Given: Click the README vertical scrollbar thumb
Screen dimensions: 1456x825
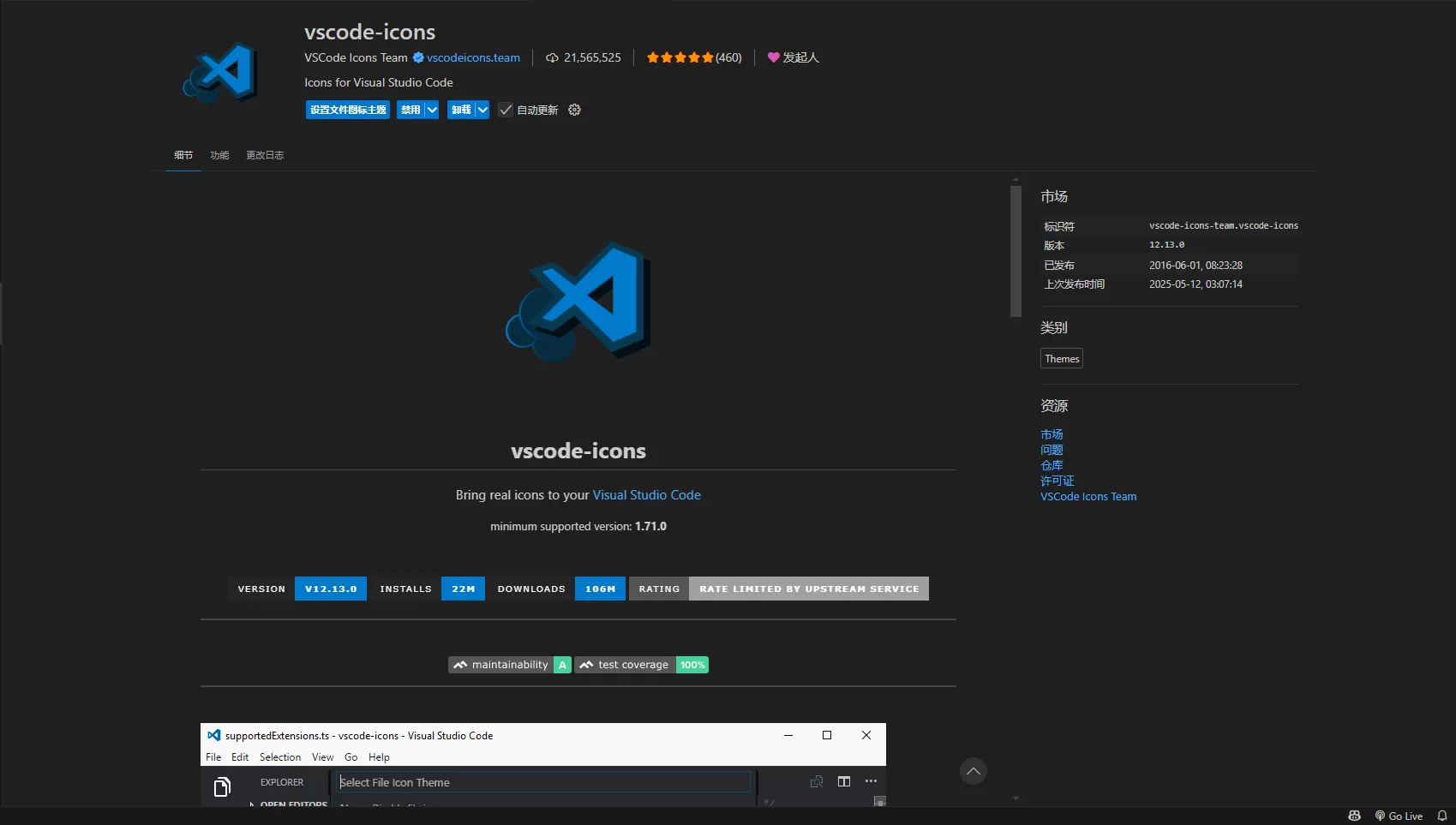Looking at the screenshot, I should pos(1016,251).
